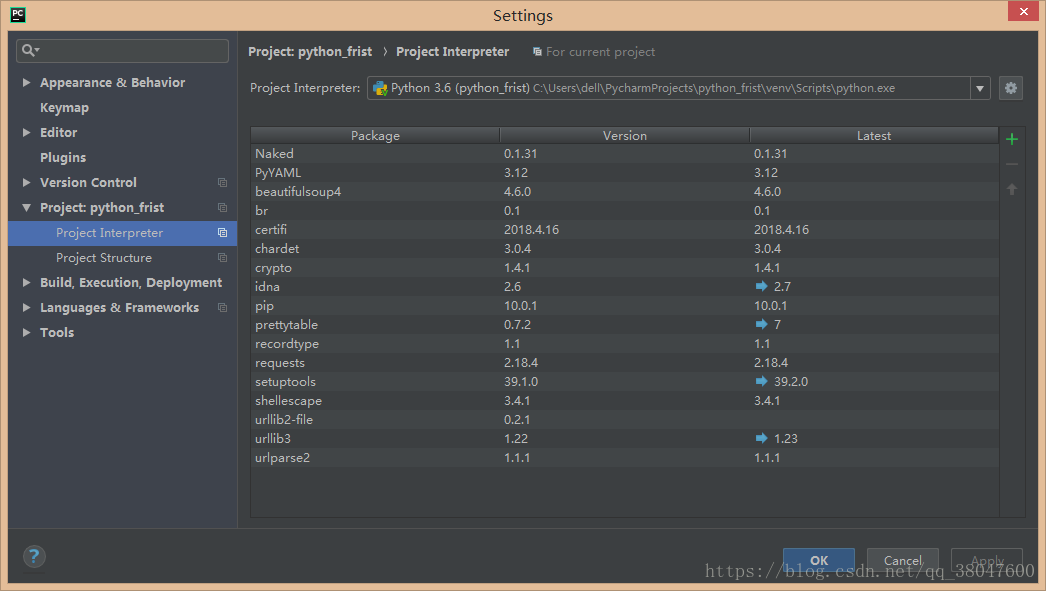Open the Project Interpreter dropdown arrow
Screen dimensions: 1046x591
tap(980, 88)
